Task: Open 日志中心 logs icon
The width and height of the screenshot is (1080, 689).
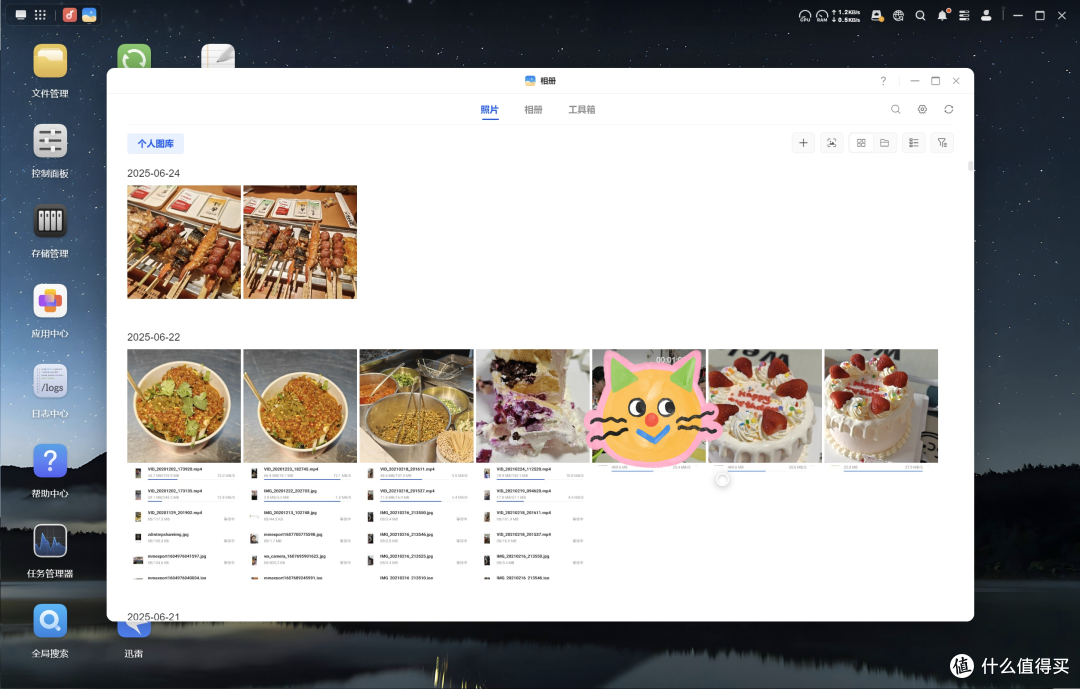Action: tap(50, 381)
